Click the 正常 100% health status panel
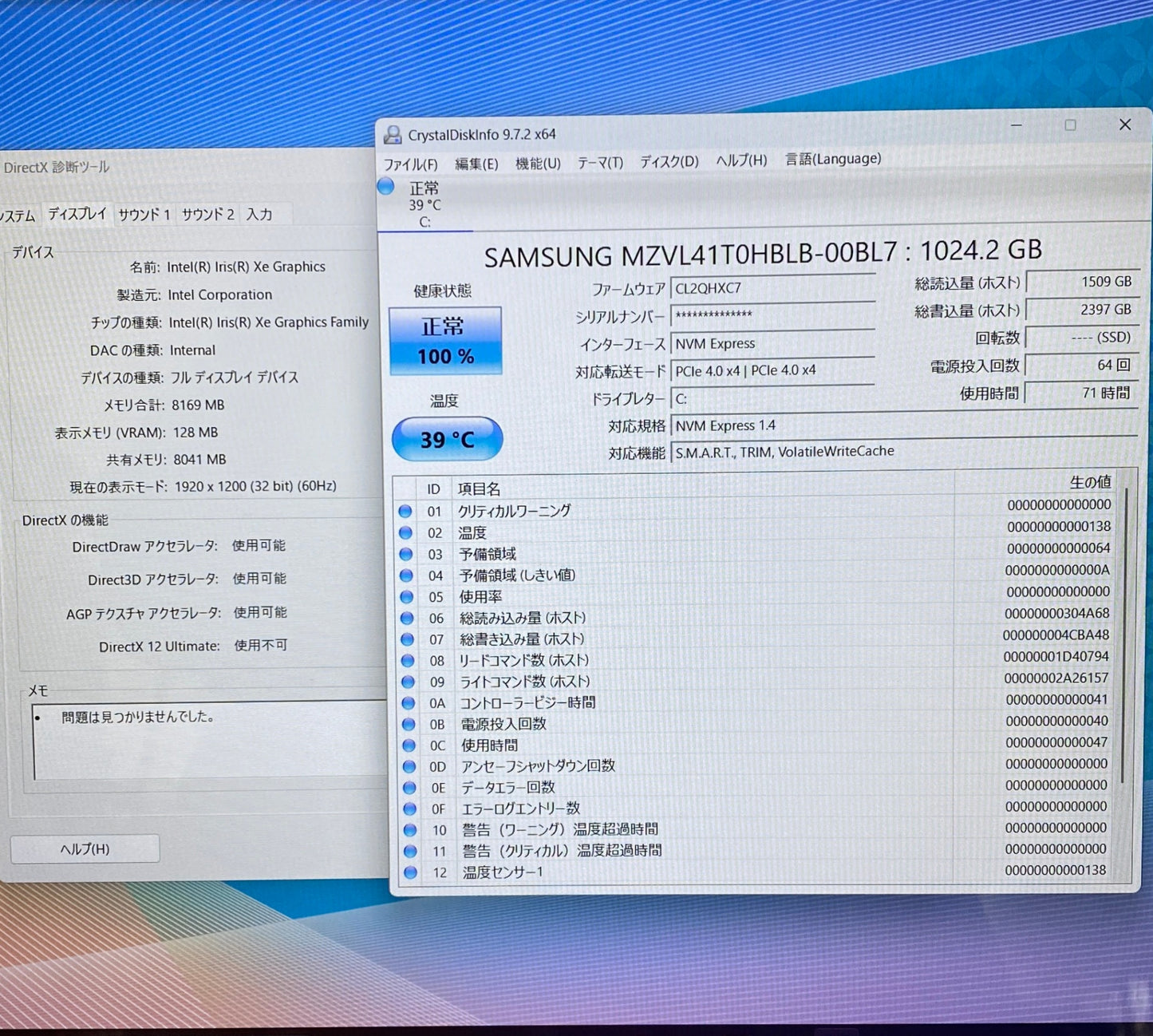Image resolution: width=1153 pixels, height=1036 pixels. click(444, 340)
